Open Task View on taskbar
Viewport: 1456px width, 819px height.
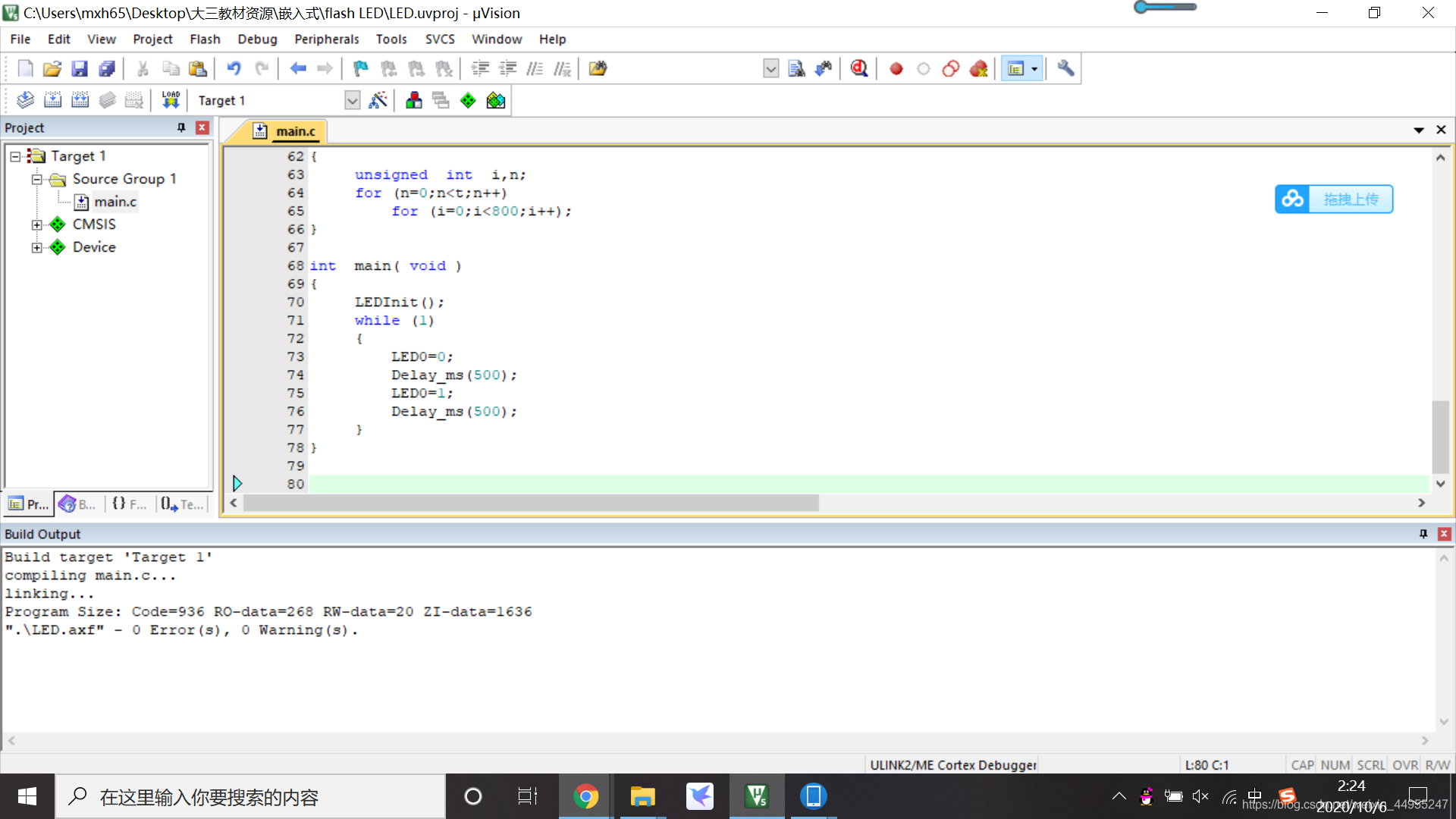(x=528, y=796)
